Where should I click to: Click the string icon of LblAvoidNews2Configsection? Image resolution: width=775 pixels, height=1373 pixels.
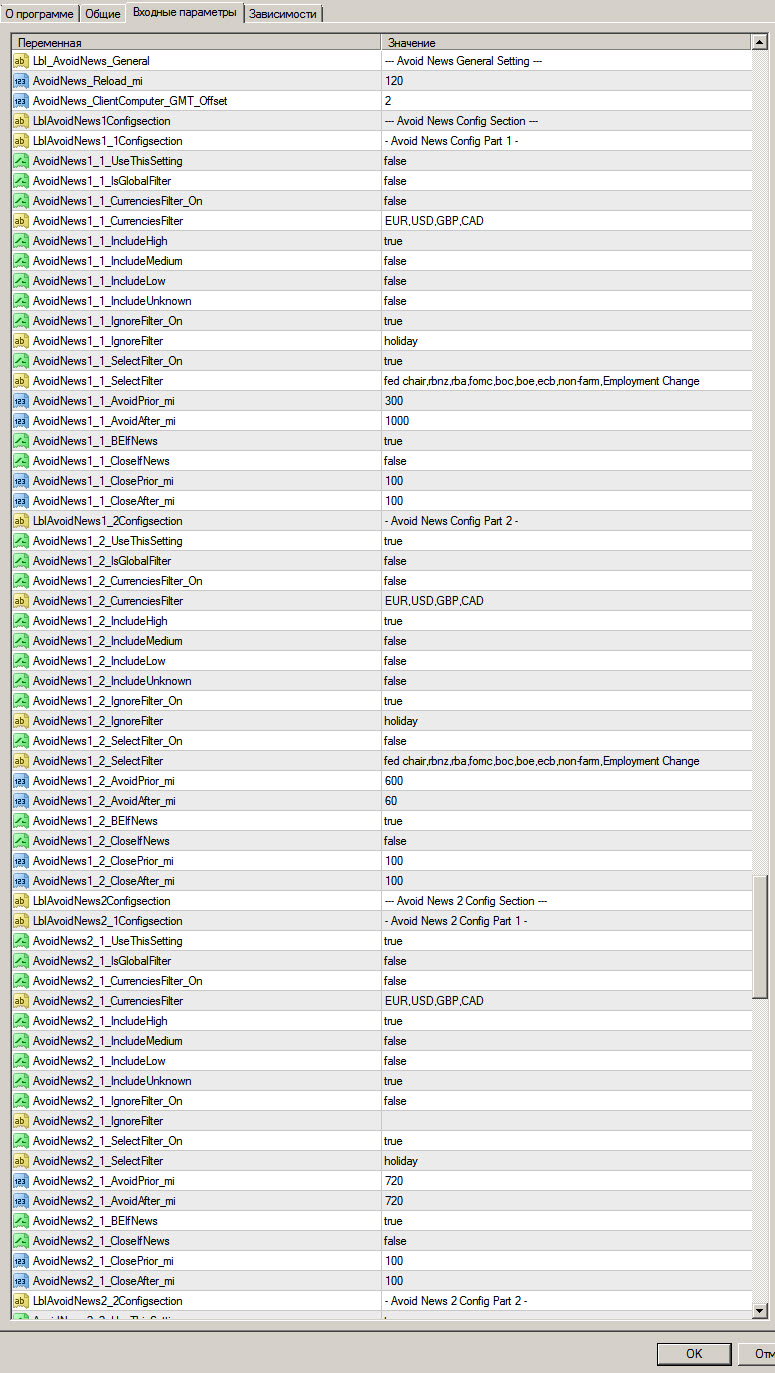[x=21, y=901]
